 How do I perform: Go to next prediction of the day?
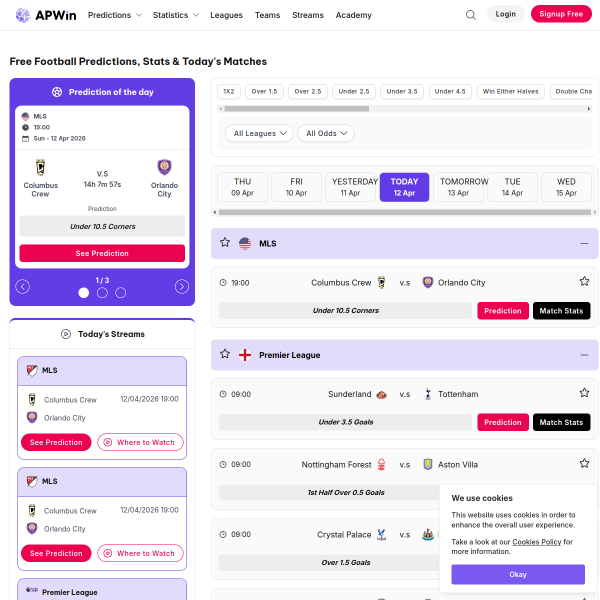click(x=182, y=287)
